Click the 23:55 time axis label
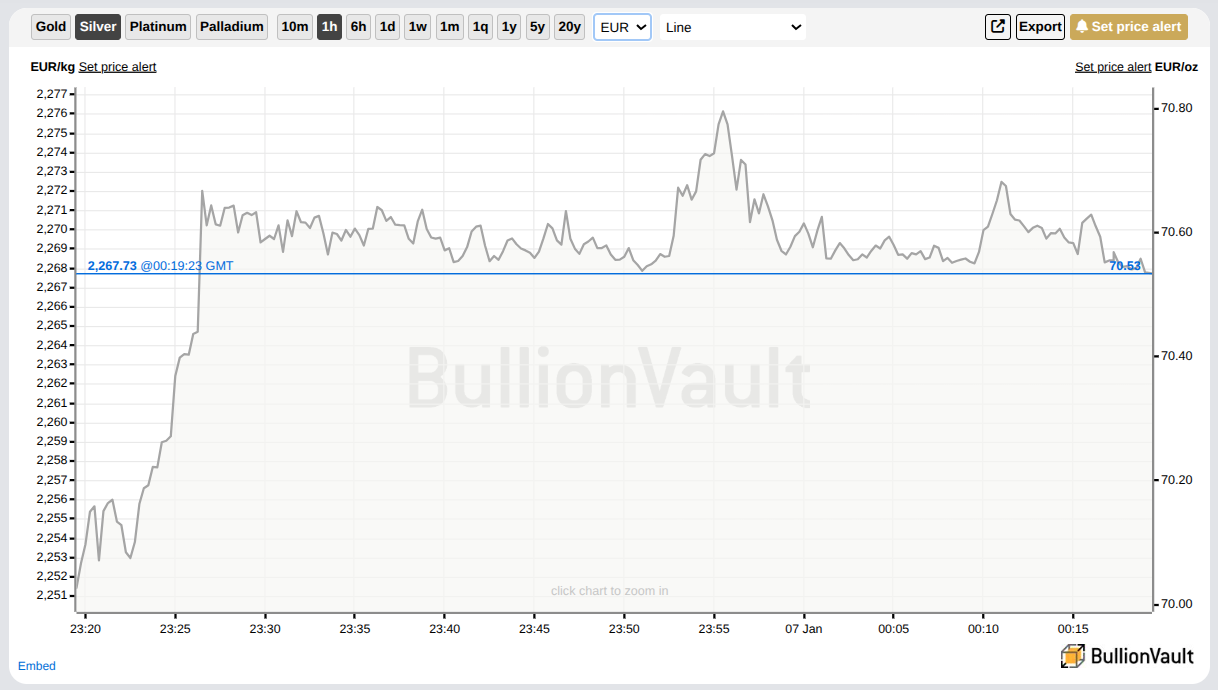The height and width of the screenshot is (690, 1218). [714, 629]
